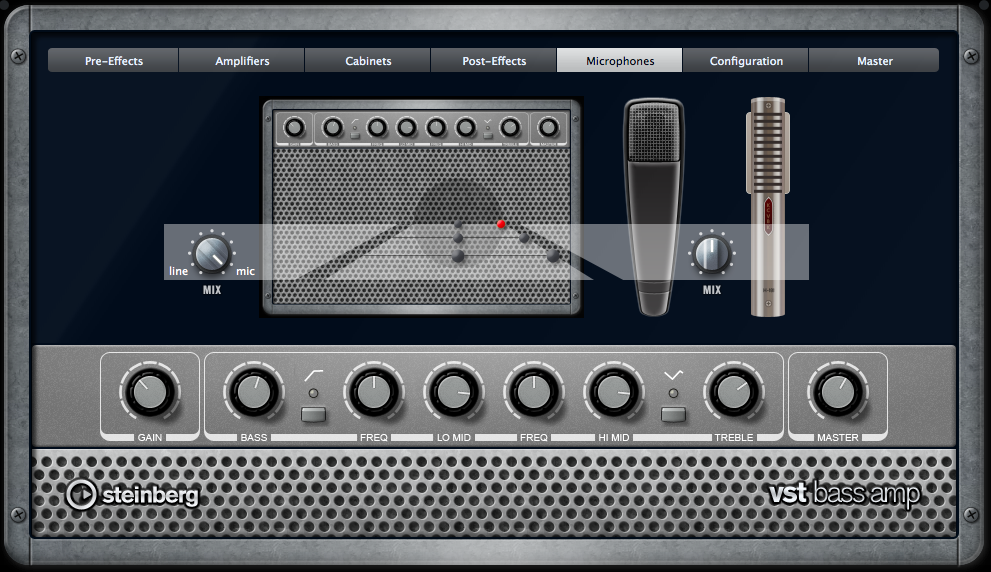Switch to the Master tab
Image resolution: width=991 pixels, height=572 pixels.
tap(874, 61)
